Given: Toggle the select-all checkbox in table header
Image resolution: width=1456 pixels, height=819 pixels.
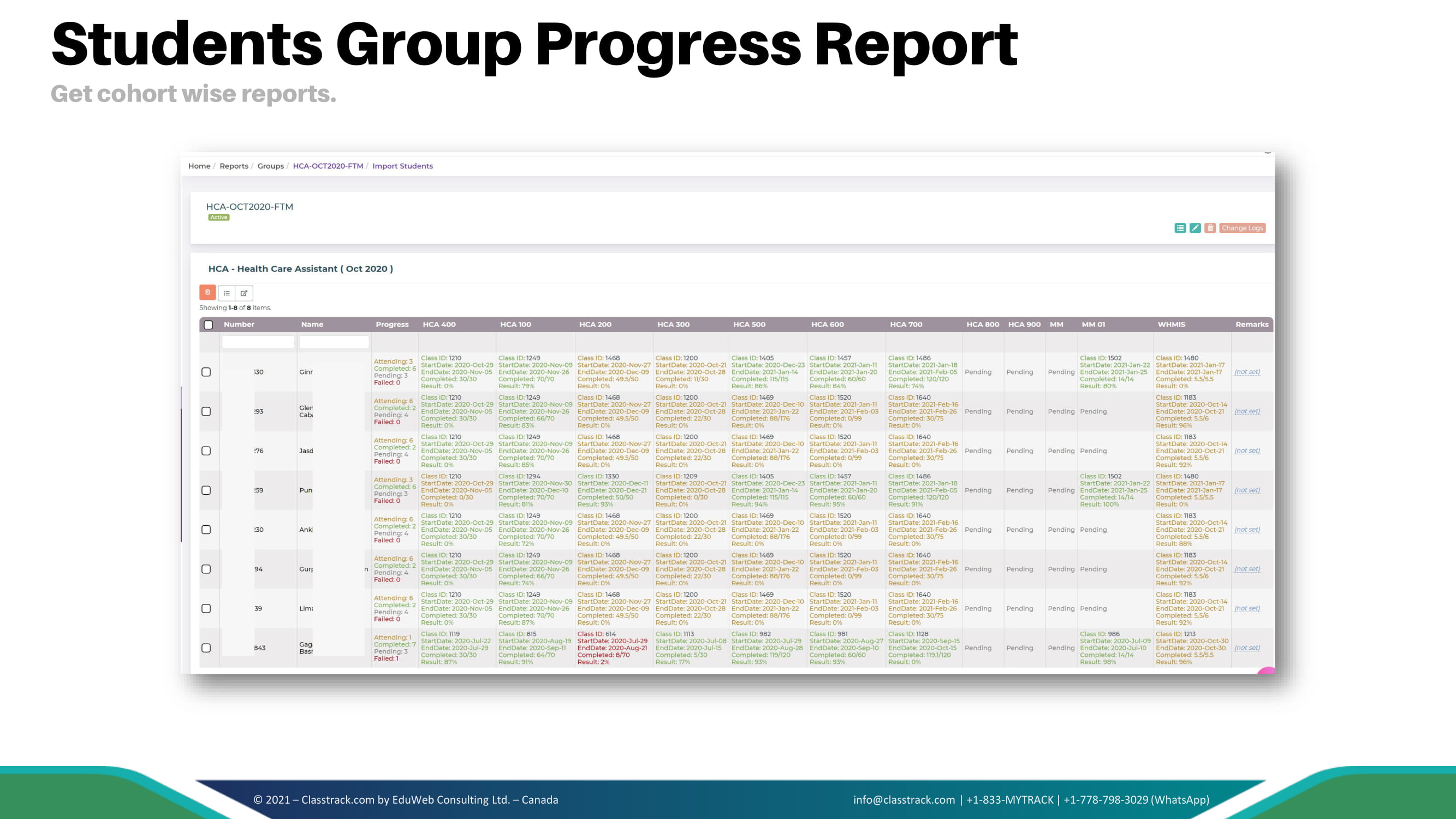Looking at the screenshot, I should pos(209,324).
